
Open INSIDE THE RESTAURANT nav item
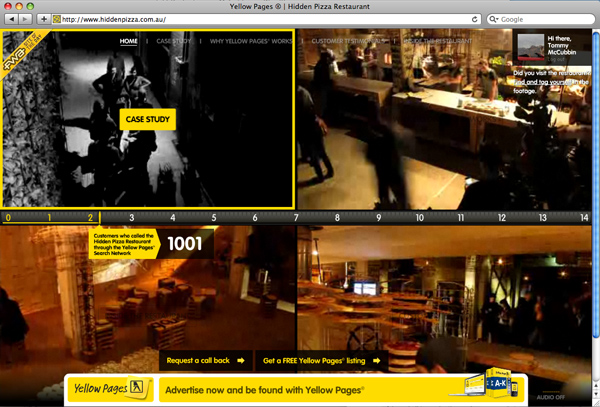(x=438, y=41)
